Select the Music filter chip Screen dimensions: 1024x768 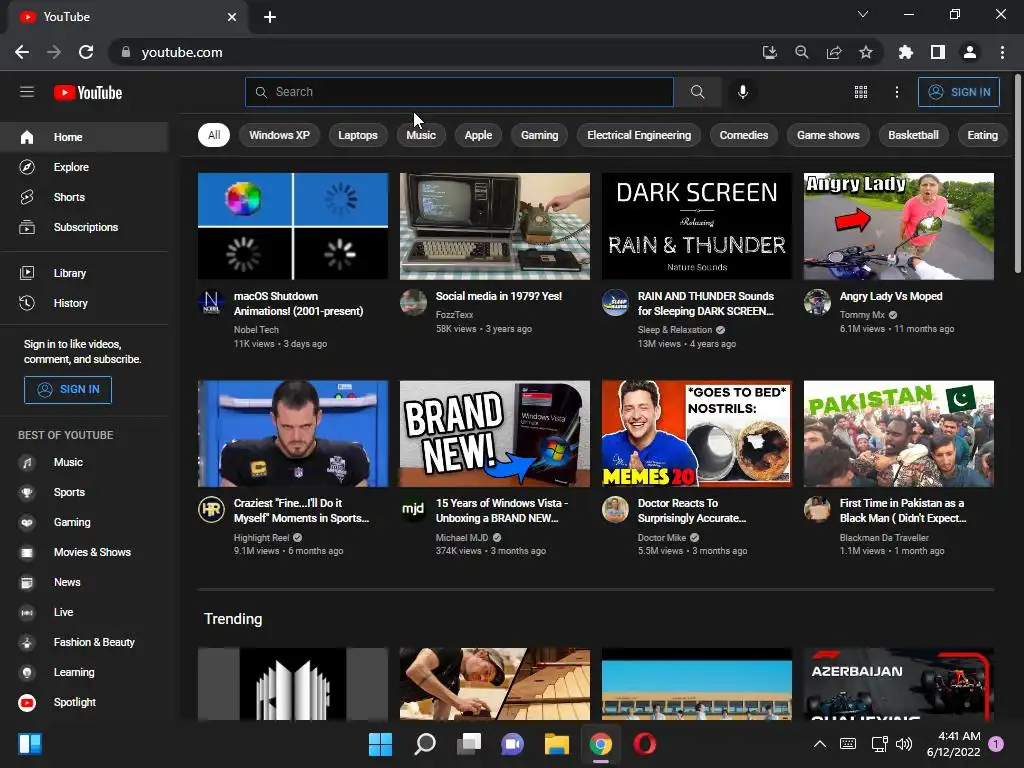click(421, 135)
